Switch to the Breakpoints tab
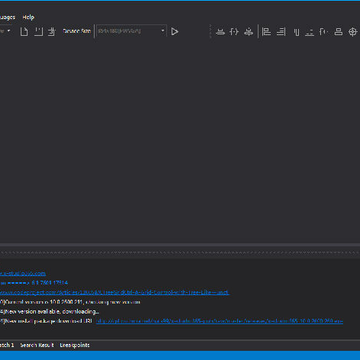The width and height of the screenshot is (360, 360). tap(75, 345)
